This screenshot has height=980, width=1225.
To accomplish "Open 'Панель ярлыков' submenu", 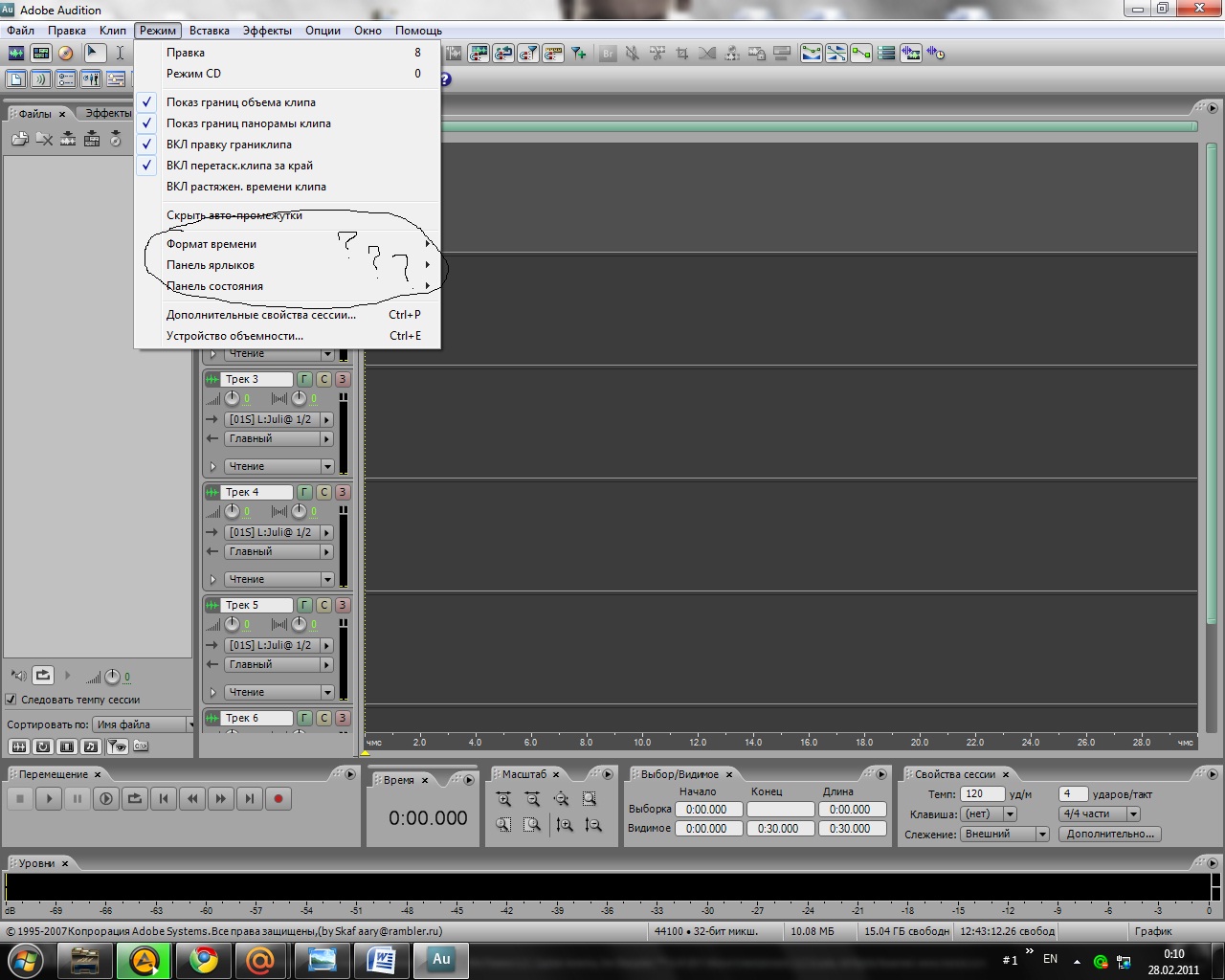I will coord(287,265).
